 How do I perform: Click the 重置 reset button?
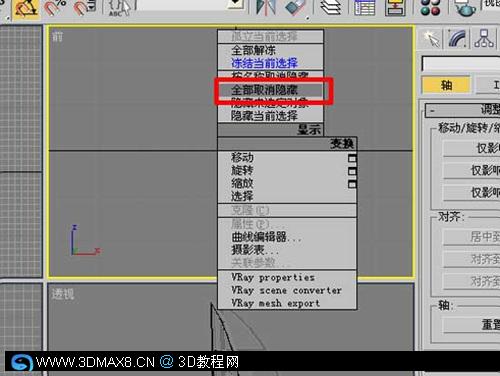coord(471,324)
